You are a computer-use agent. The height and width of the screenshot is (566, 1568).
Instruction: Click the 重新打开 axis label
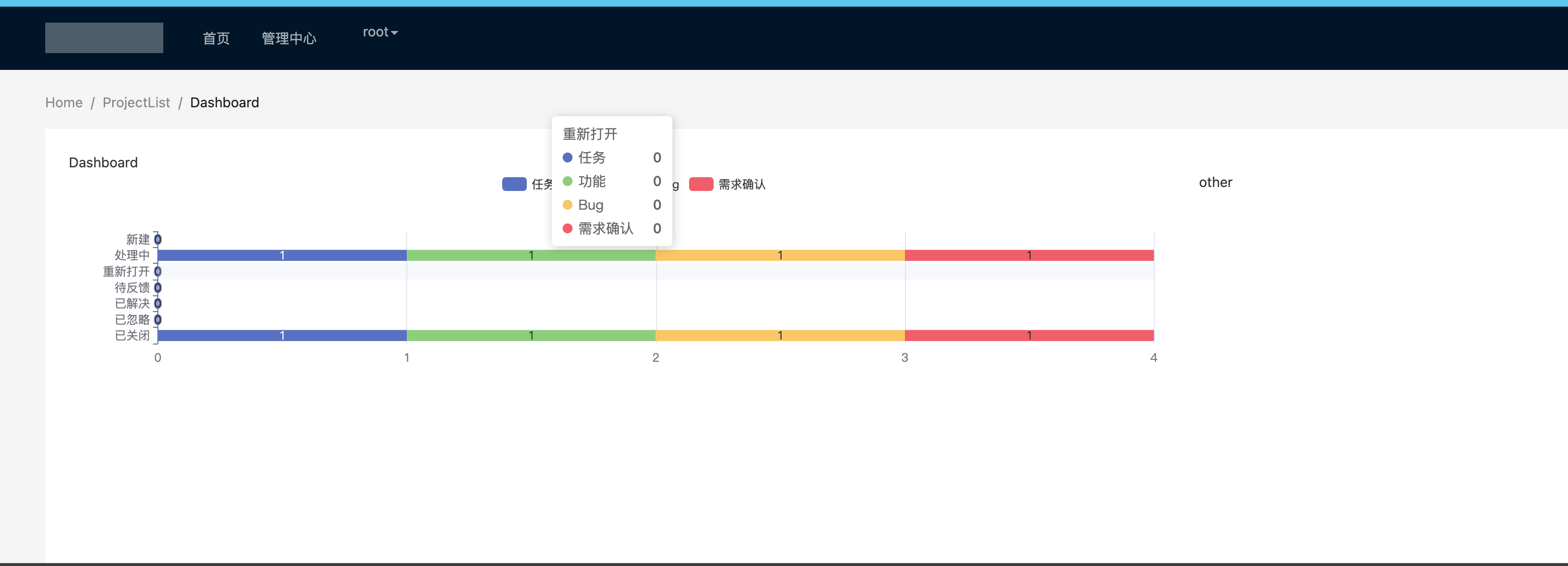click(126, 271)
